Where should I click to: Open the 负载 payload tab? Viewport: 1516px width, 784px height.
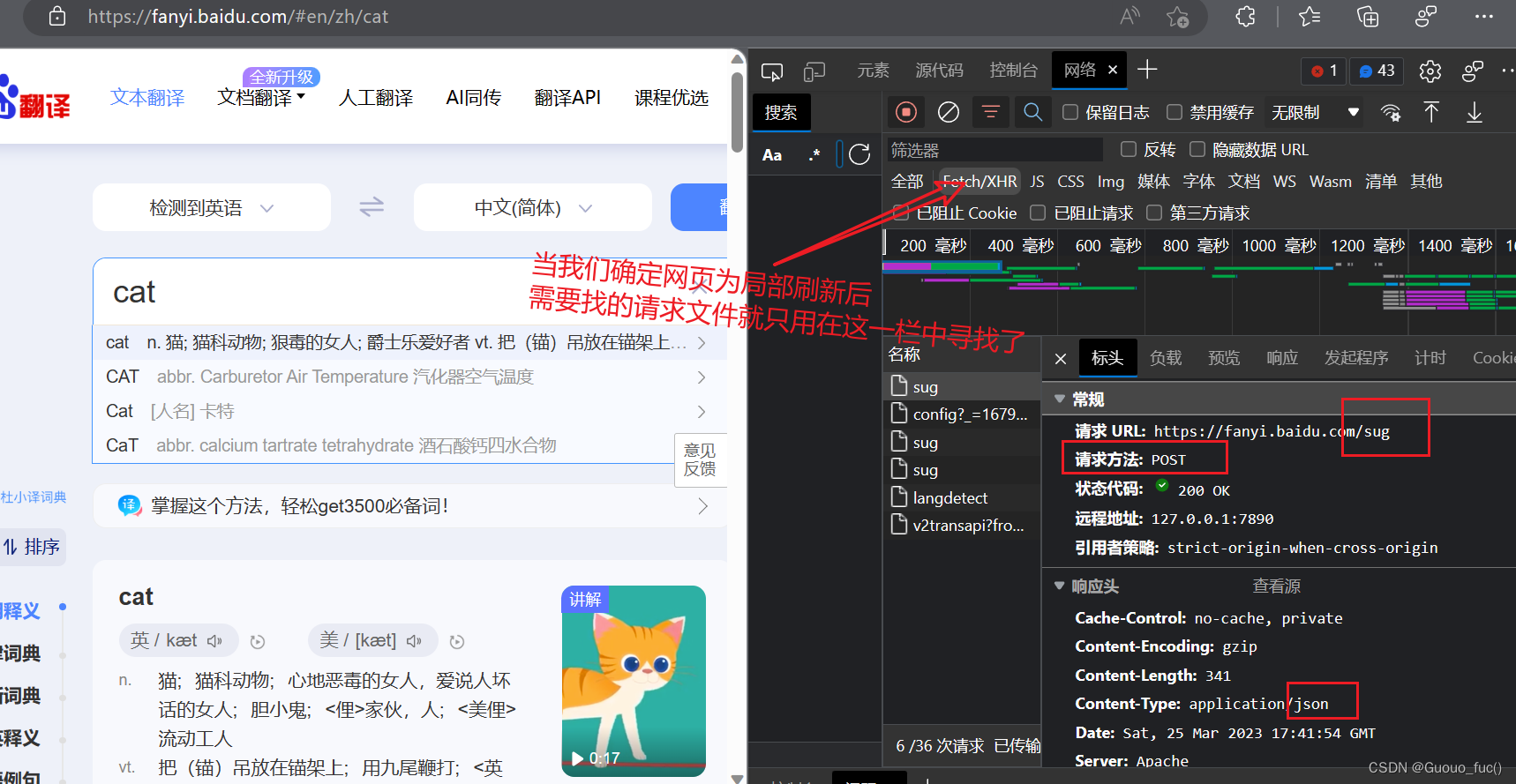pos(1166,358)
